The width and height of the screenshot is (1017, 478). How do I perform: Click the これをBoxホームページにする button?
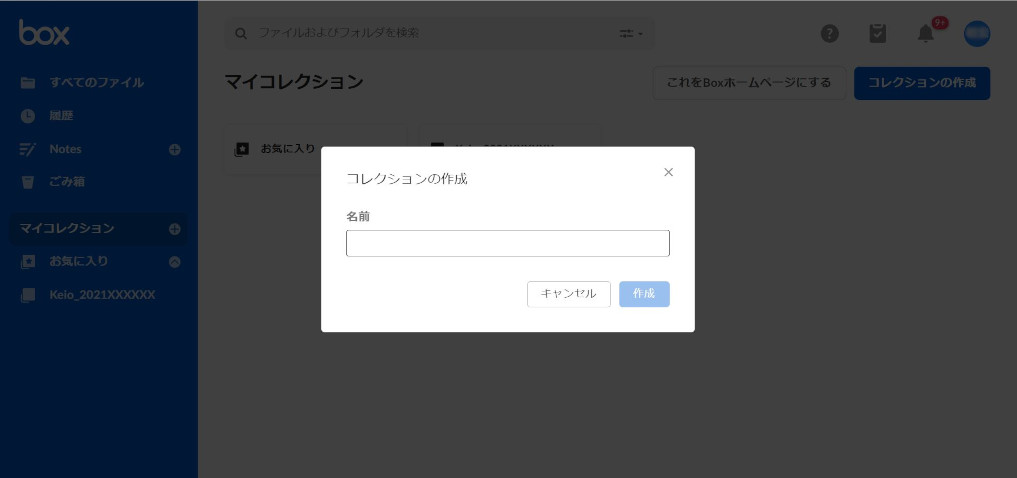749,83
